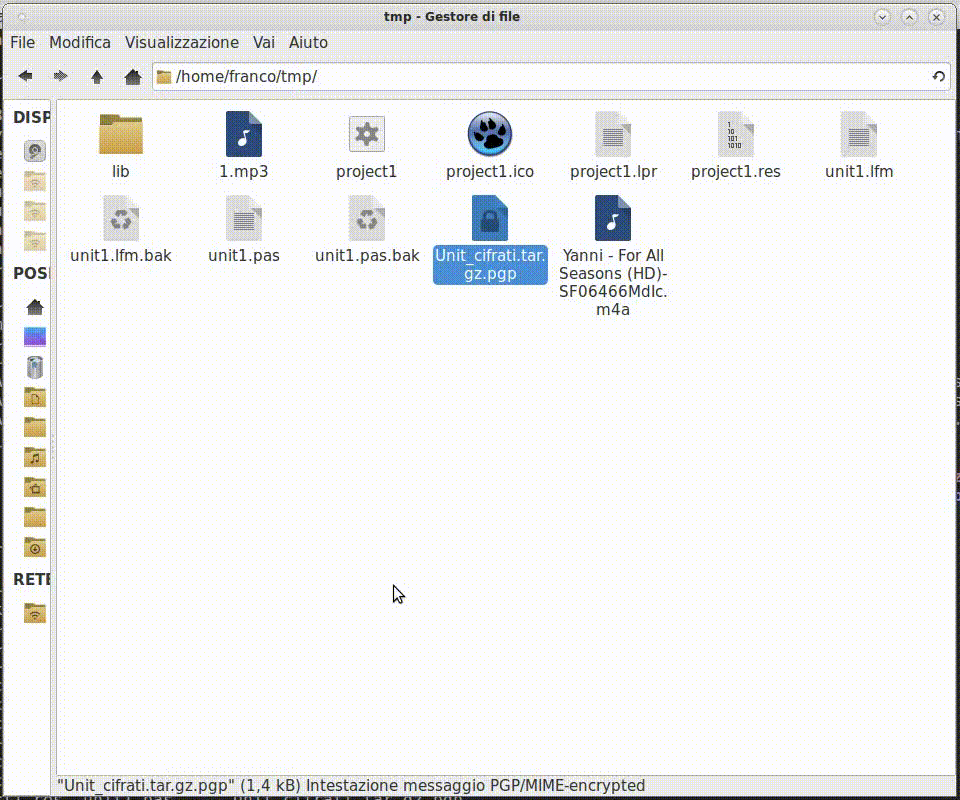Image resolution: width=960 pixels, height=800 pixels.
Task: Click the 'project1.lpr' file name label
Action: [613, 171]
